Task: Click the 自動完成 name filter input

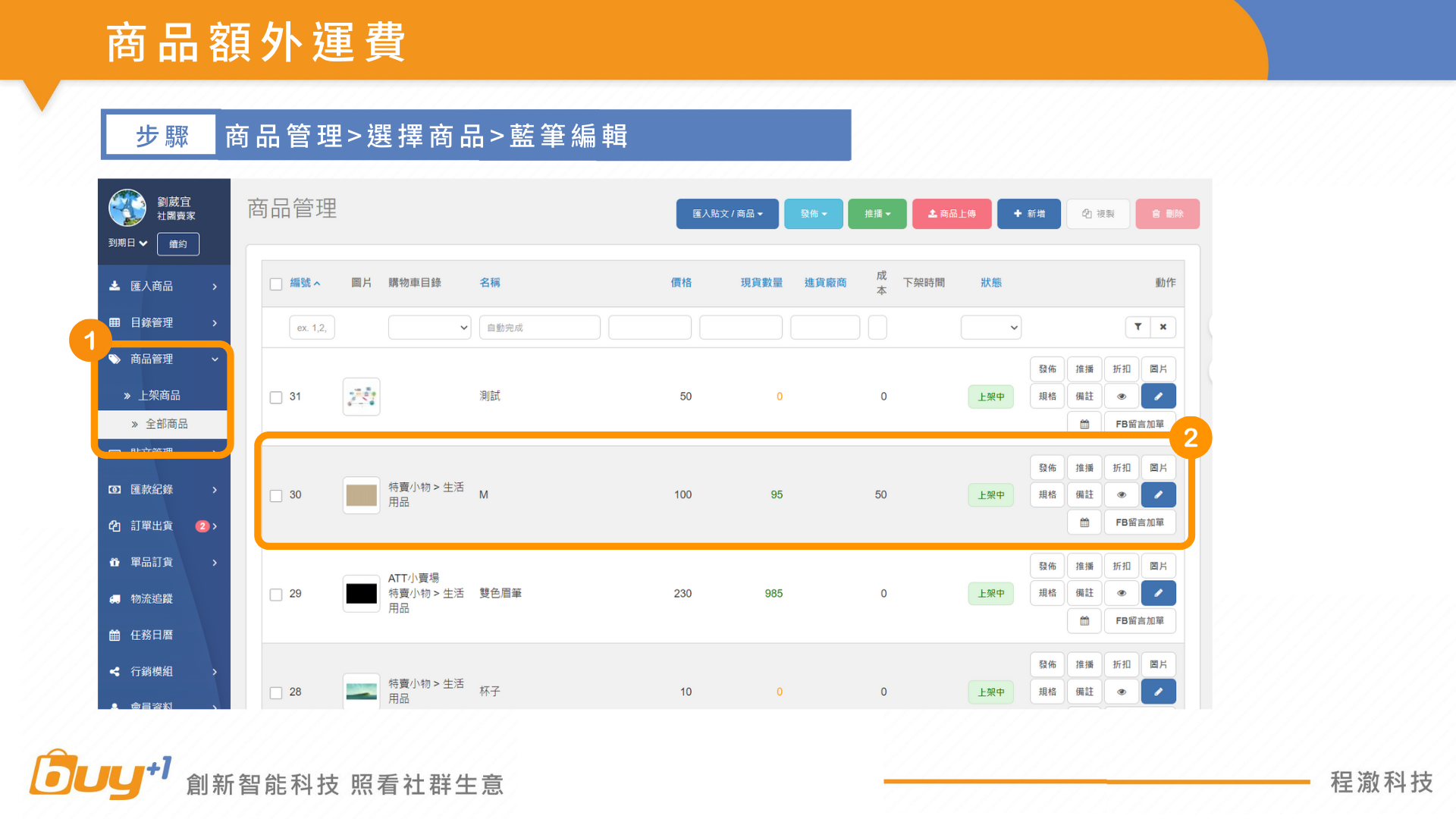Action: (539, 328)
